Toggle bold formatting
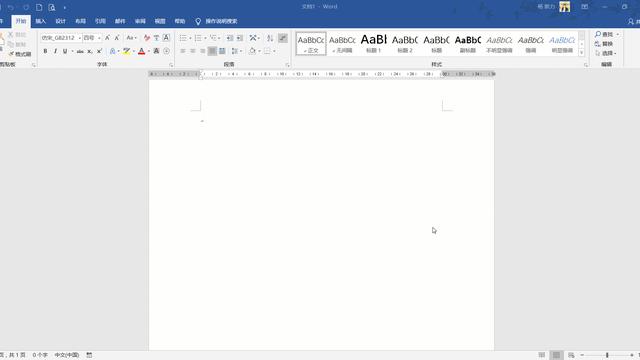This screenshot has width=640, height=360. click(x=45, y=51)
